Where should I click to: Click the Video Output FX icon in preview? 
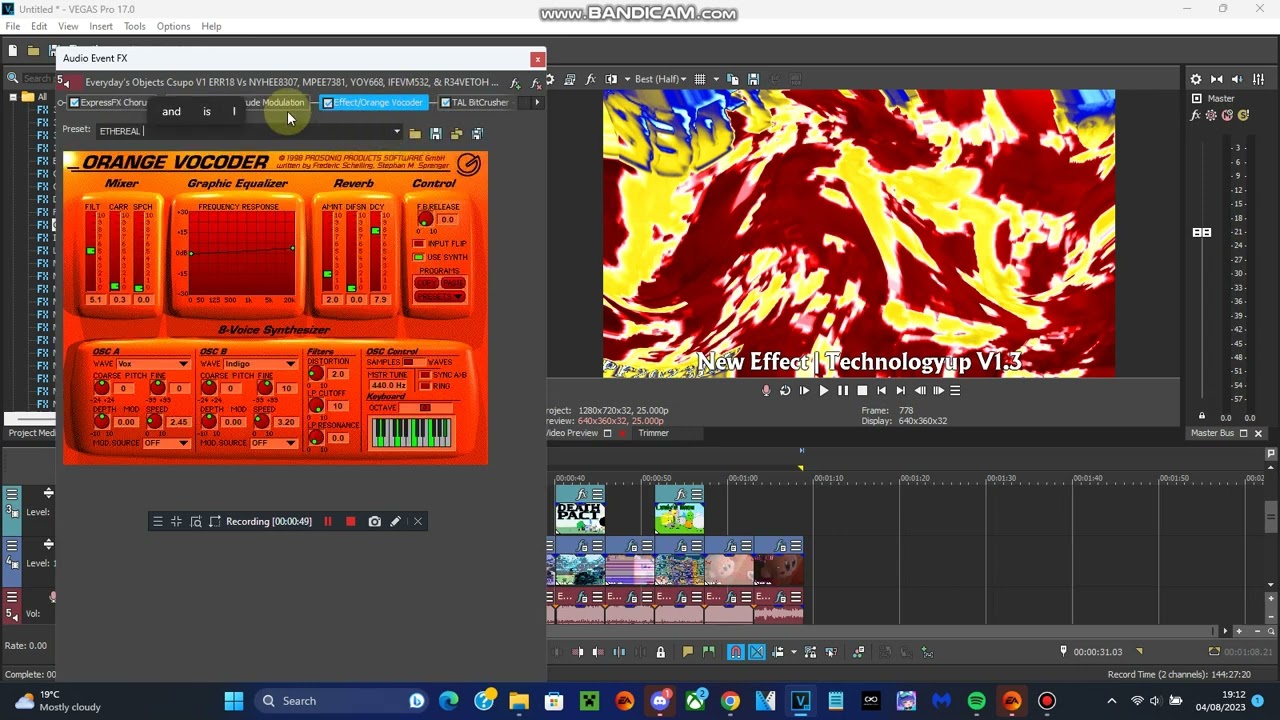pyautogui.click(x=591, y=79)
